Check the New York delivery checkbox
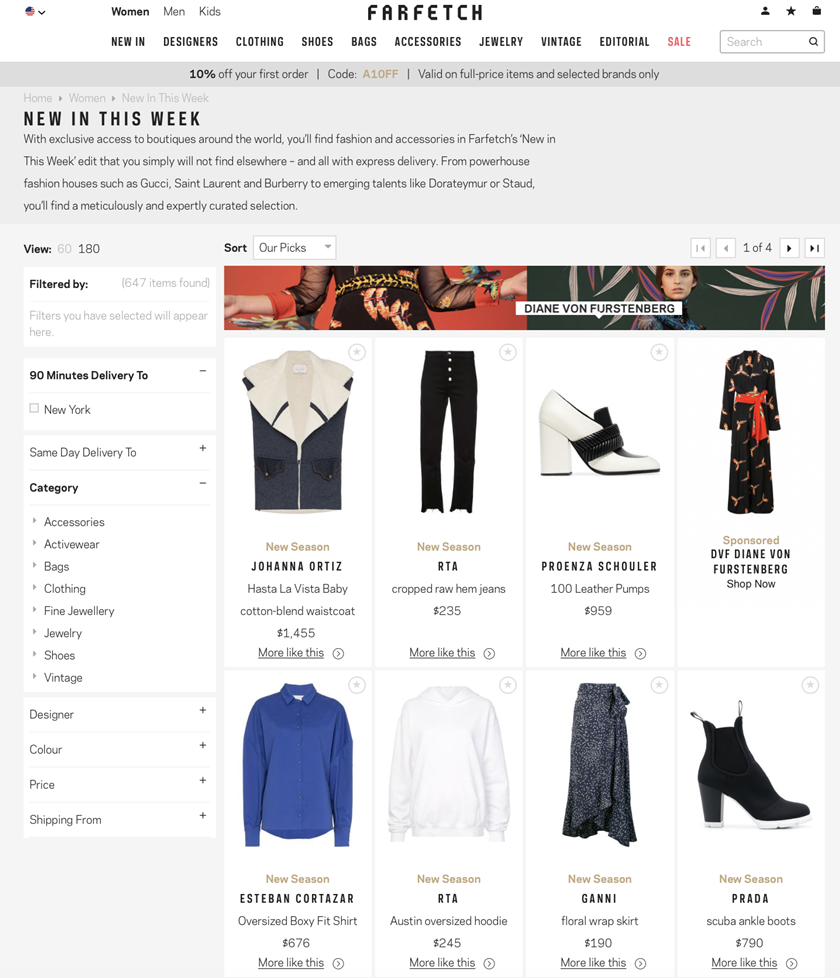840x978 pixels. tap(34, 409)
